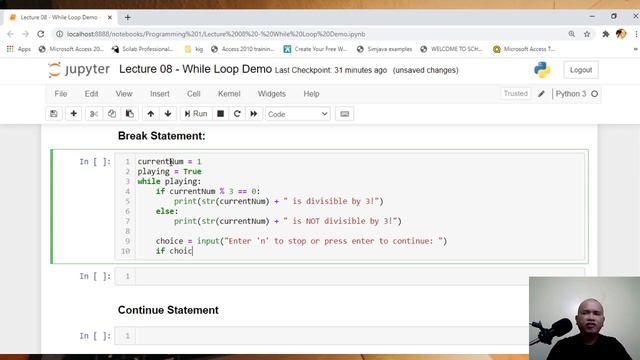Open a new browser tab

point(128,17)
